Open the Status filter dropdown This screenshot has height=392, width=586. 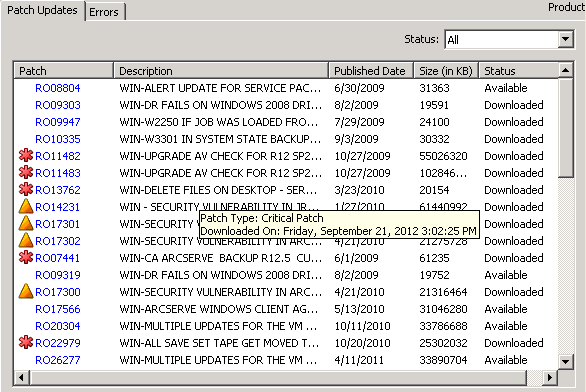point(565,39)
